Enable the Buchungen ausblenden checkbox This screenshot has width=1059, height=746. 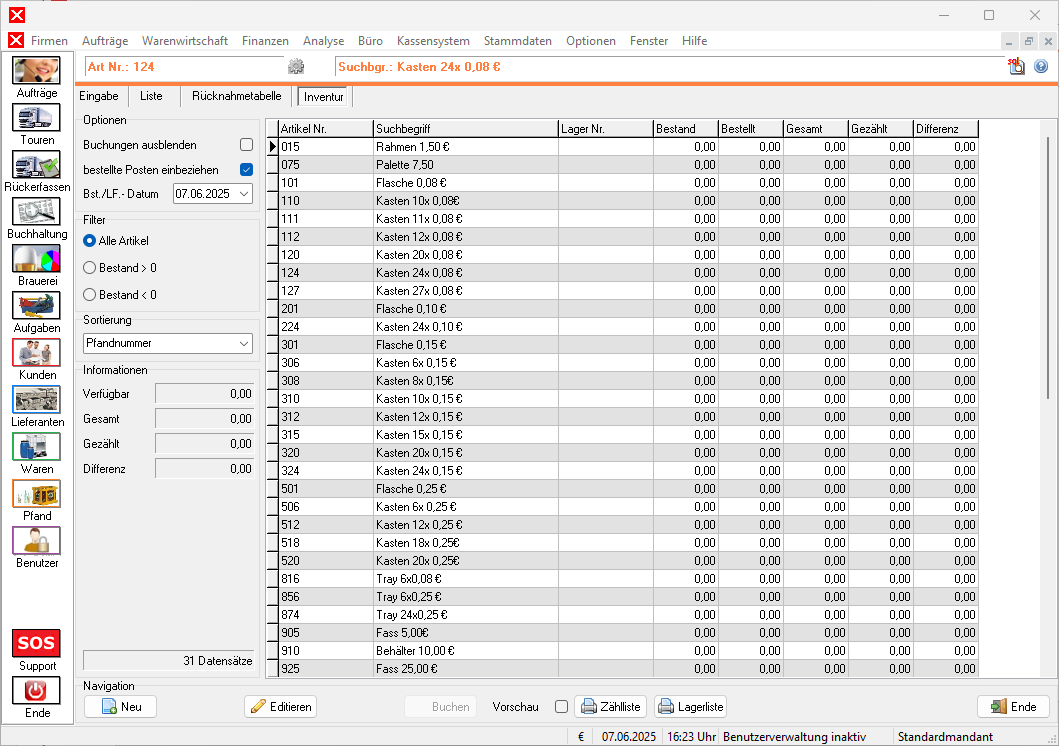pyautogui.click(x=246, y=145)
